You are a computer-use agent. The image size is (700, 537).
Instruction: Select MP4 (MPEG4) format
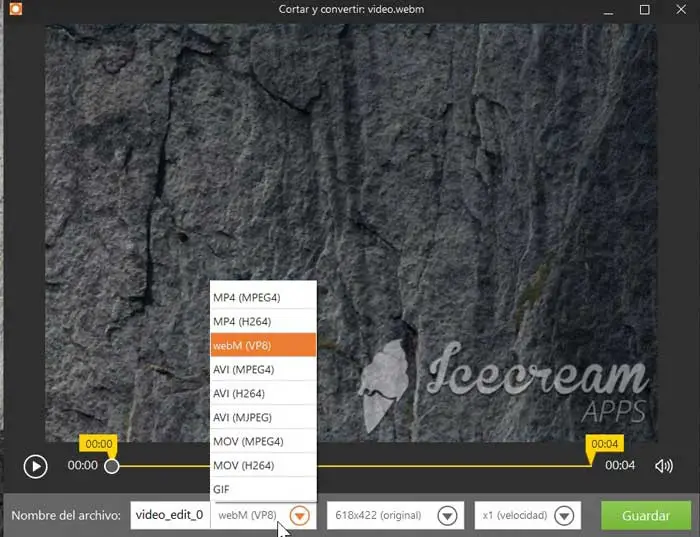pyautogui.click(x=263, y=297)
